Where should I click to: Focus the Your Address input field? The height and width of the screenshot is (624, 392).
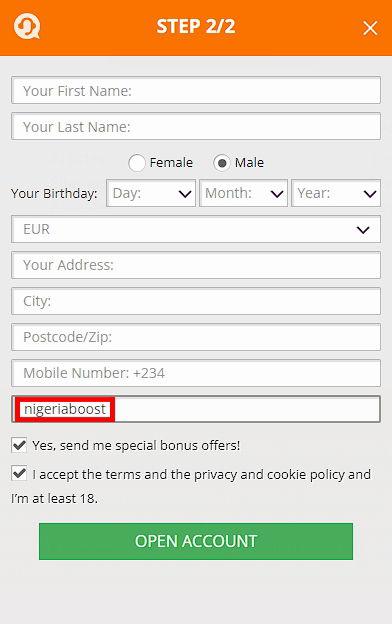coord(196,265)
